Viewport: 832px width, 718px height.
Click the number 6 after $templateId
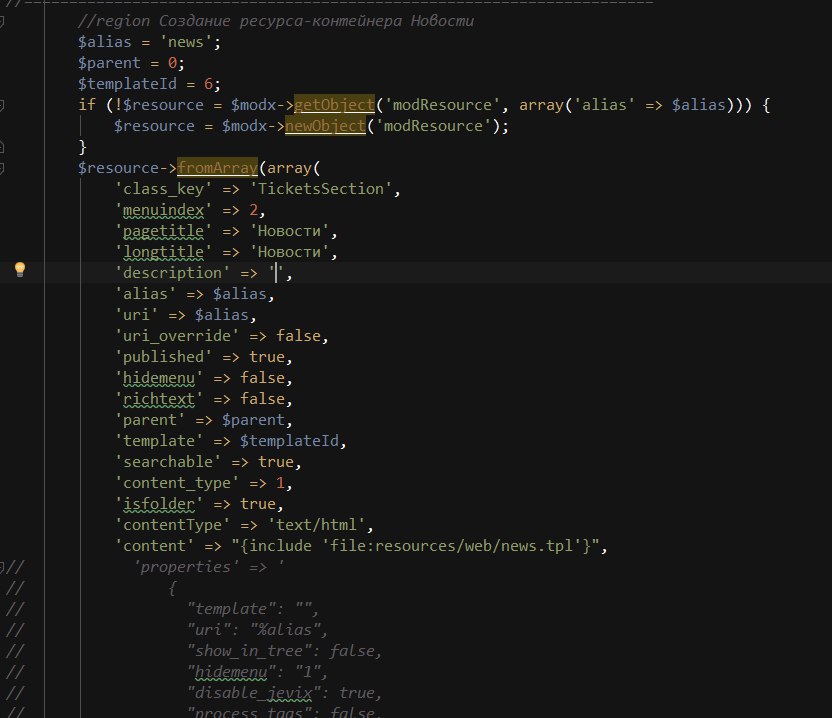[209, 84]
